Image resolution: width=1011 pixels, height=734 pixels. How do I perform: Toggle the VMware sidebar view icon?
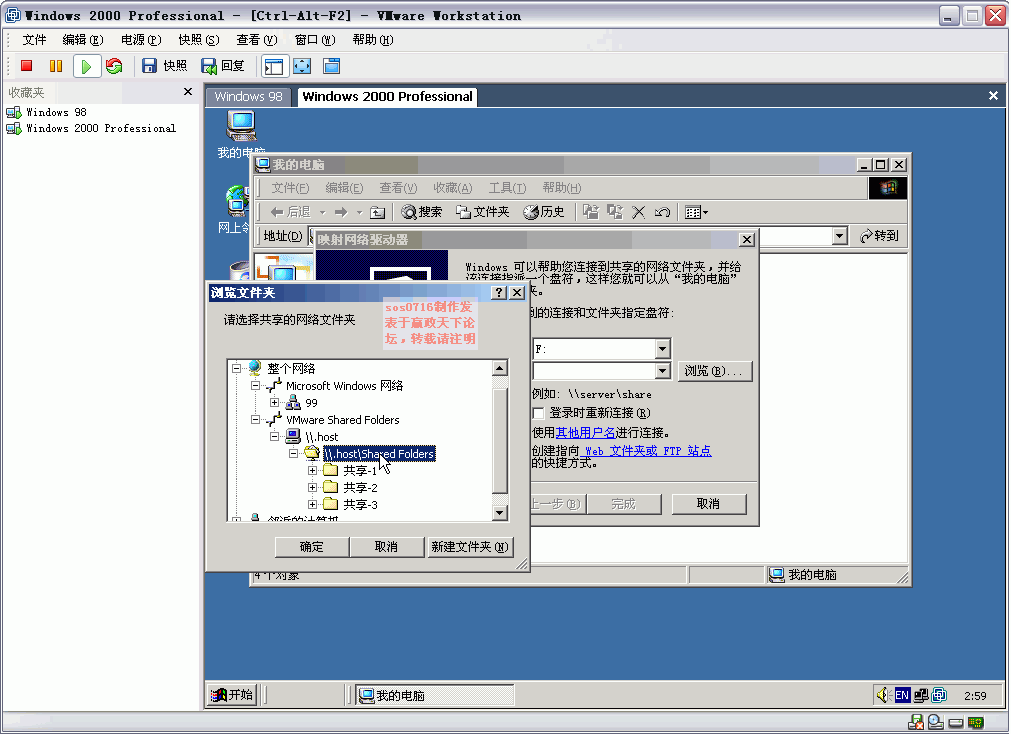[274, 66]
